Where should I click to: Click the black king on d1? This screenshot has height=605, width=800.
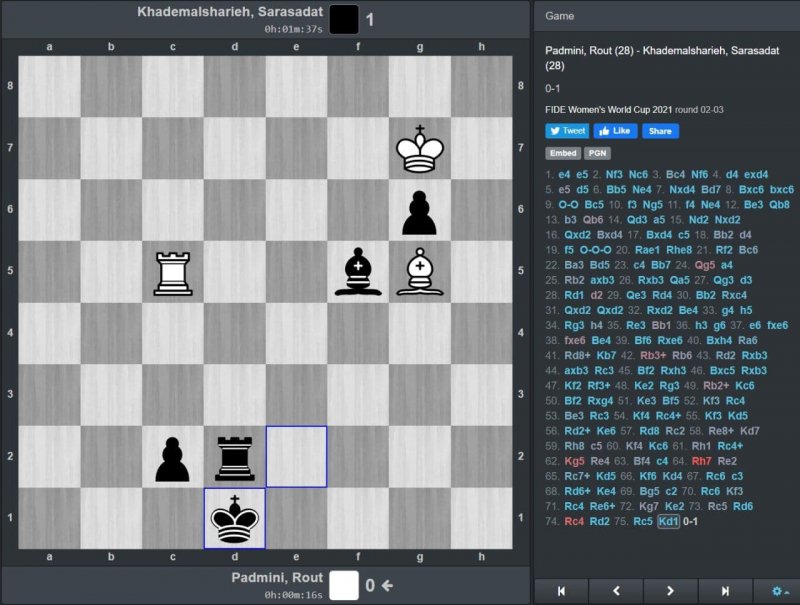click(235, 519)
